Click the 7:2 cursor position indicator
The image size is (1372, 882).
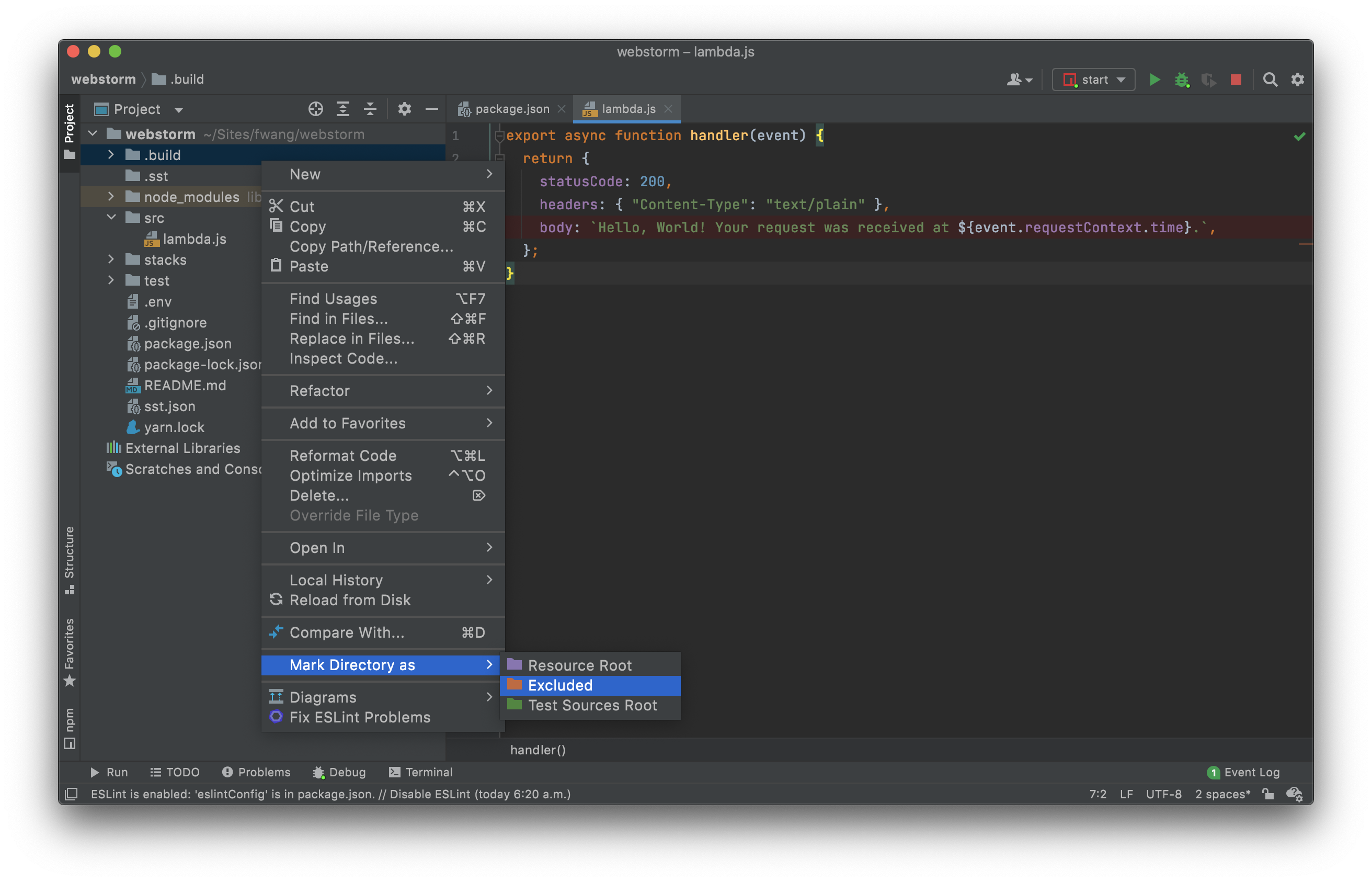click(1097, 794)
